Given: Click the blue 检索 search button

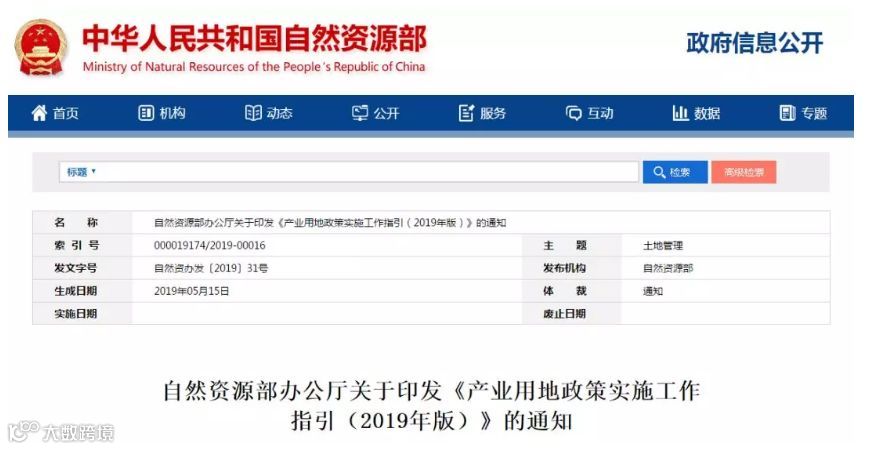Looking at the screenshot, I should (x=675, y=172).
